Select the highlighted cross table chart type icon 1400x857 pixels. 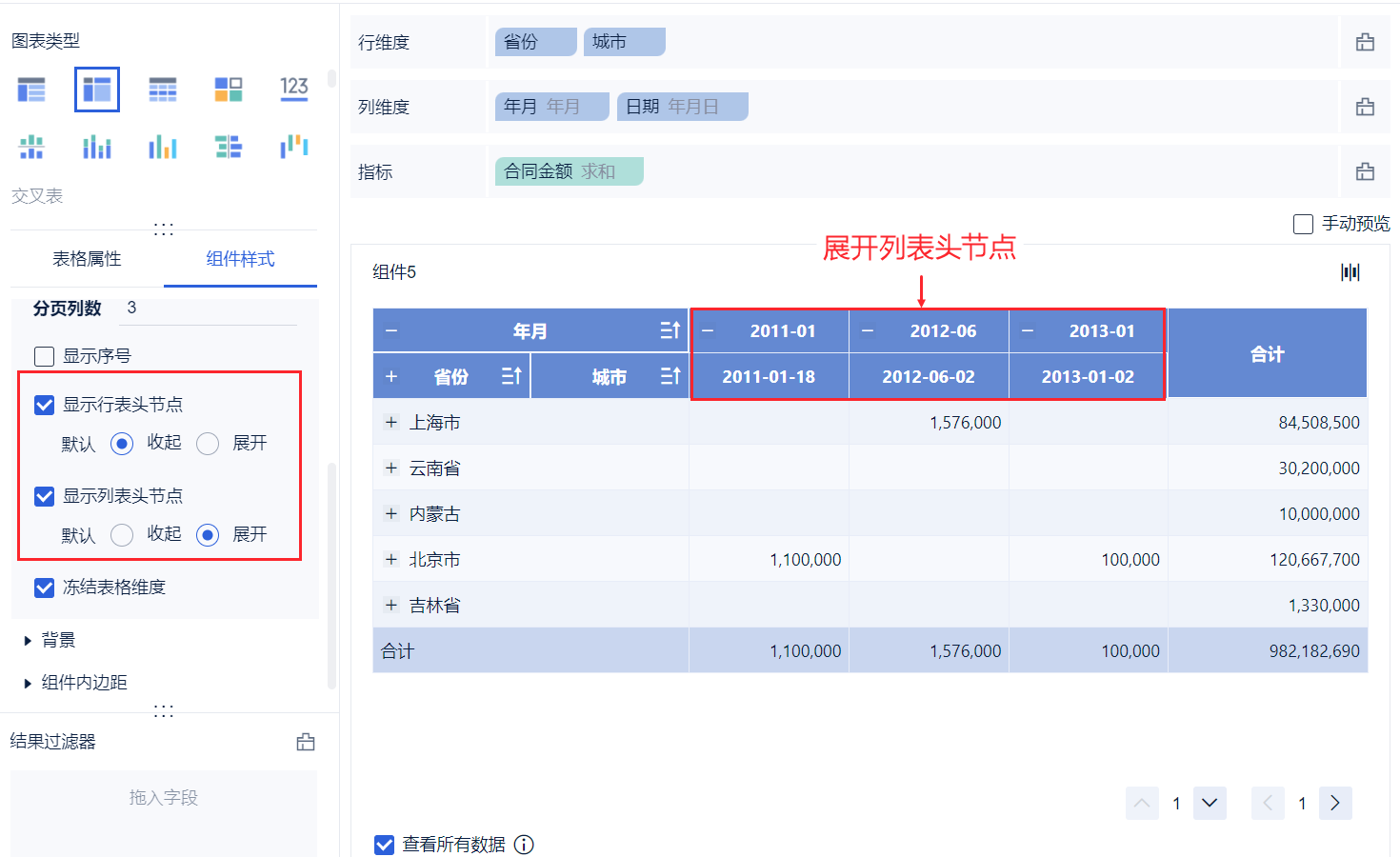pyautogui.click(x=97, y=90)
